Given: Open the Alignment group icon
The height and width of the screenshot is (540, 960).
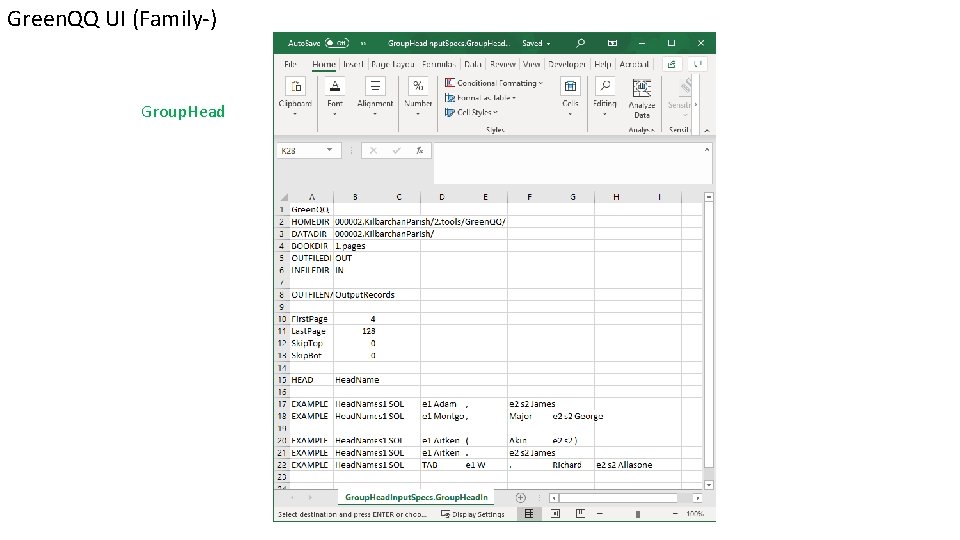Looking at the screenshot, I should coord(375,86).
